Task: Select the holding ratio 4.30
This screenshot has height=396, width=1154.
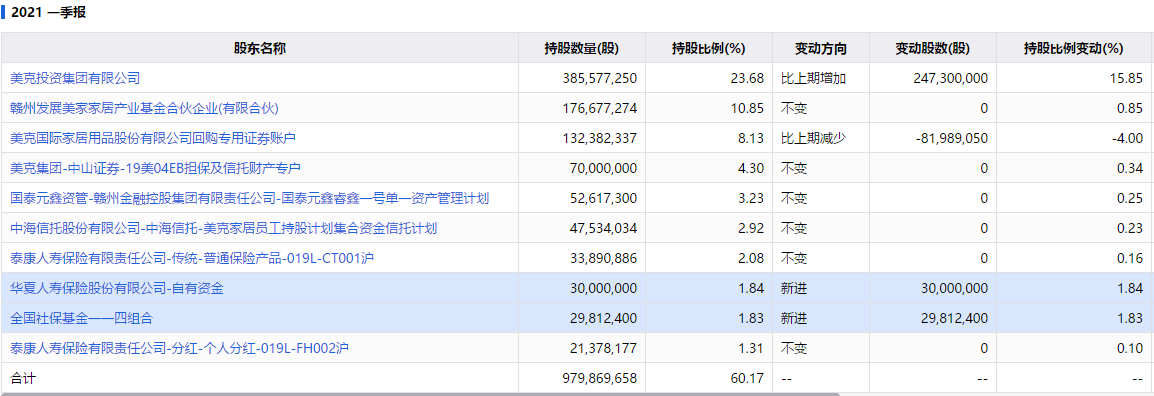Action: (752, 168)
